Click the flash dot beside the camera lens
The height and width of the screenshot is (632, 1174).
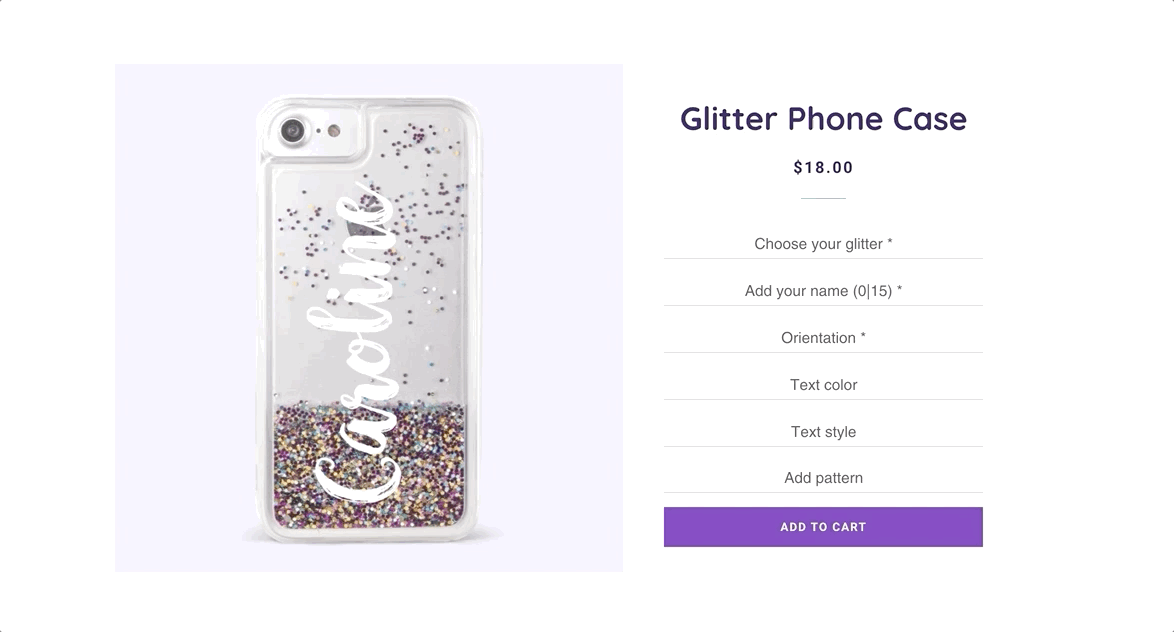tap(334, 131)
